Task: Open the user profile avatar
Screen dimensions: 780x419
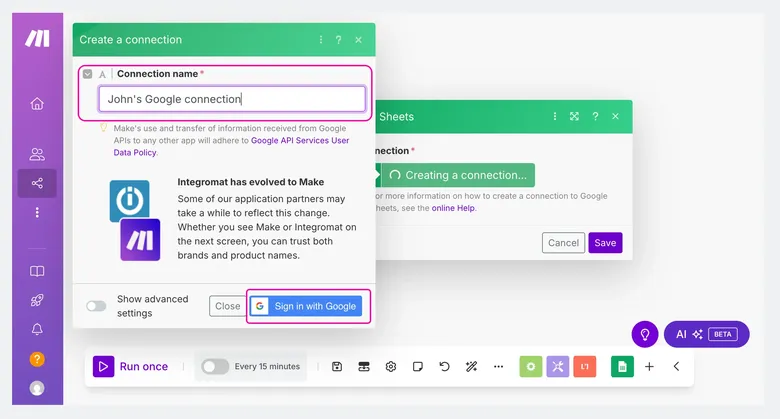Action: click(x=37, y=388)
